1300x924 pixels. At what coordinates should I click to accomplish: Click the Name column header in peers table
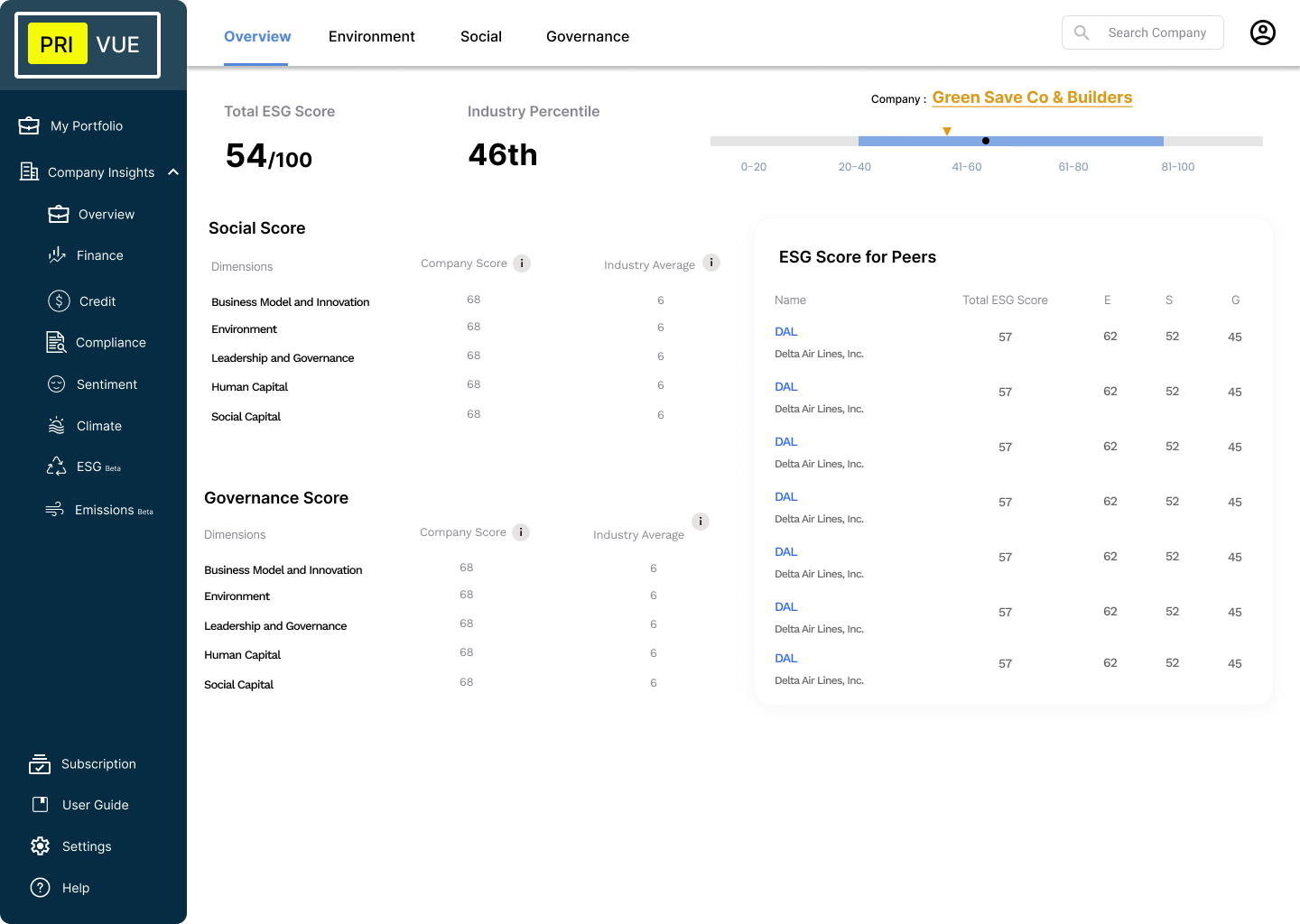pos(790,300)
